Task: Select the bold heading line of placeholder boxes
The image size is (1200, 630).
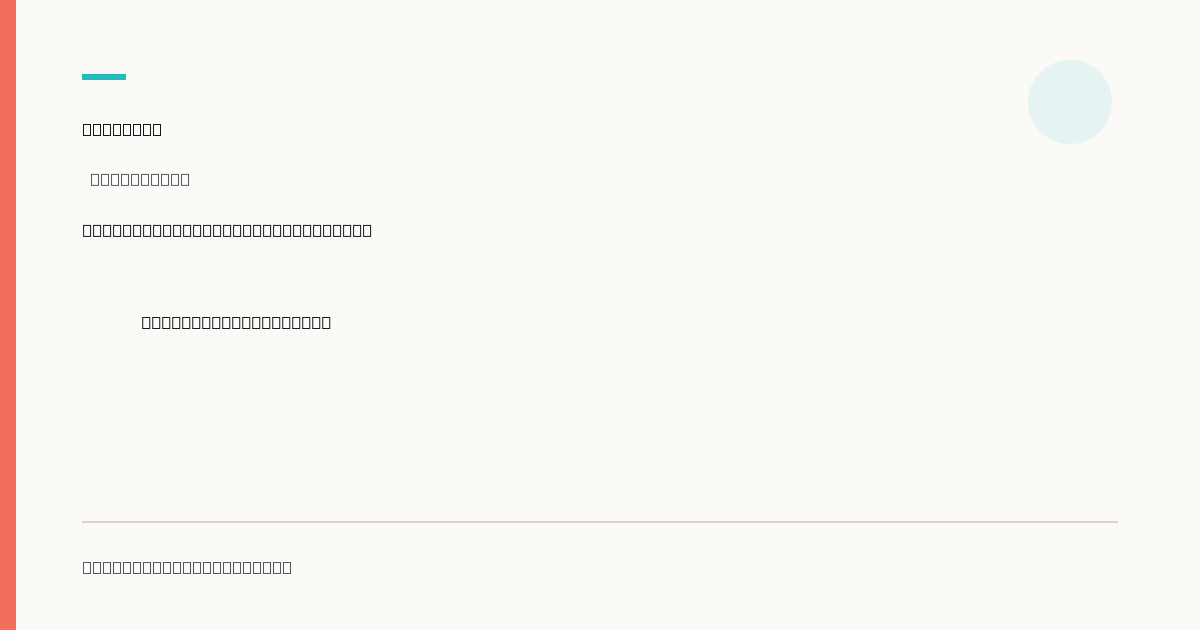Action: click(122, 129)
